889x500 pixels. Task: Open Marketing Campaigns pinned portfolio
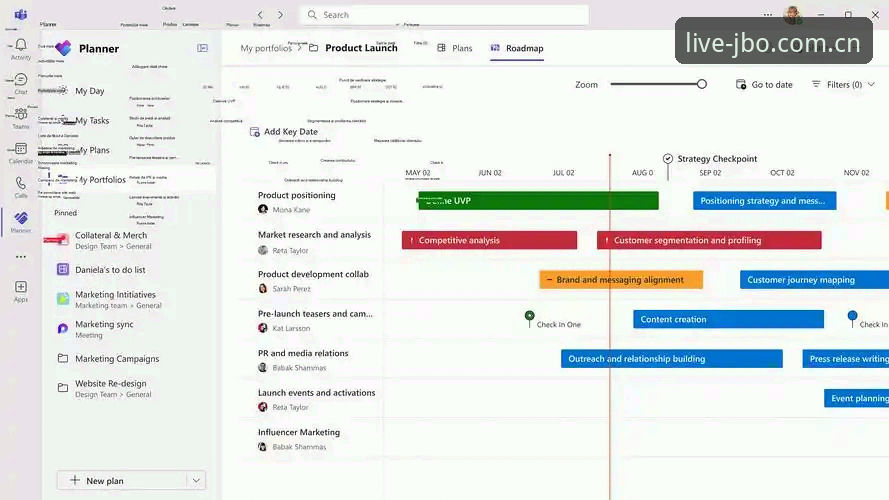click(117, 358)
